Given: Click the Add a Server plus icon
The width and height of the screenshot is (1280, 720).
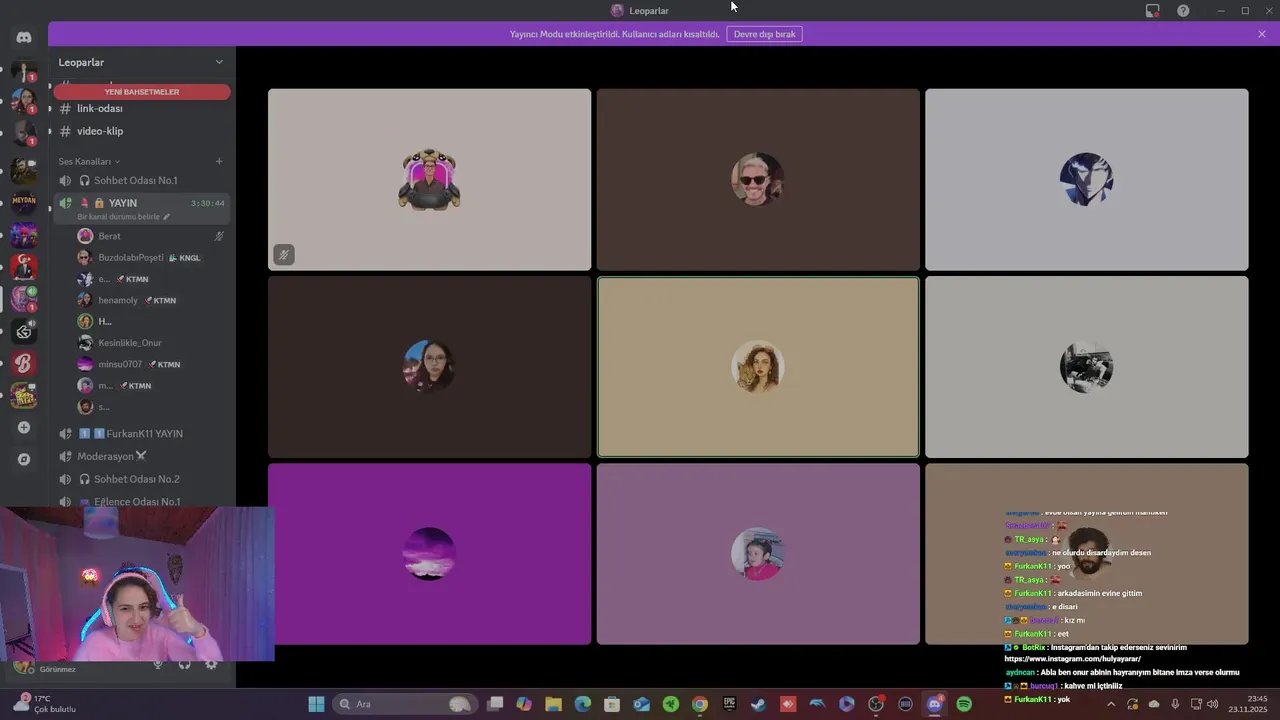Looking at the screenshot, I should click(24, 428).
